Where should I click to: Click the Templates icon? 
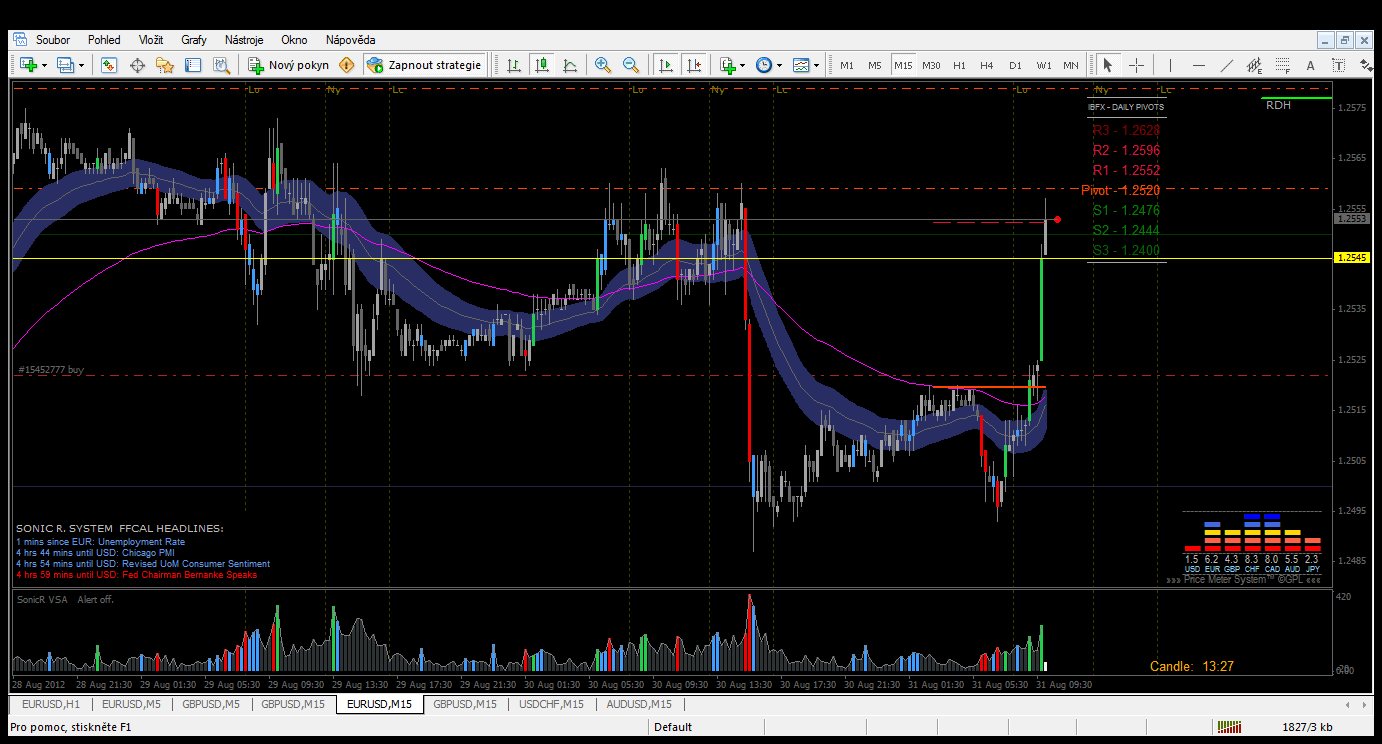(x=801, y=65)
